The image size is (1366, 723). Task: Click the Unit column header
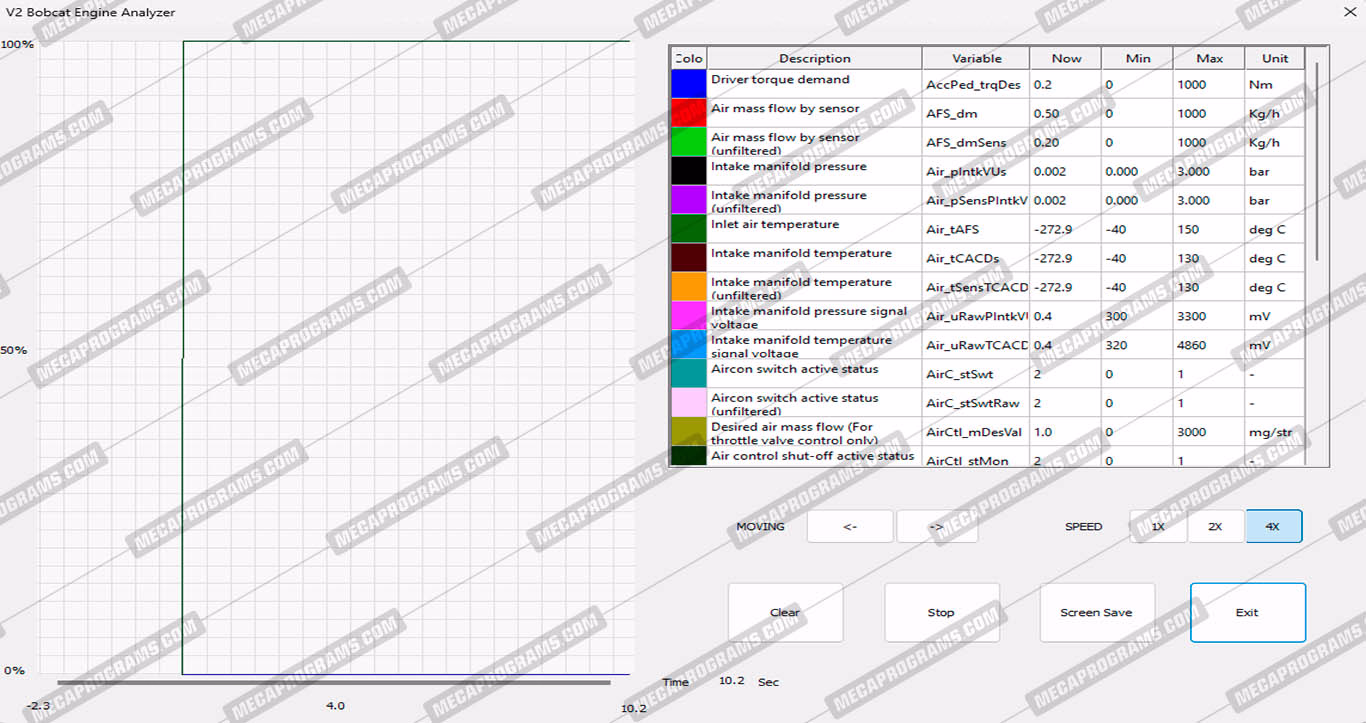[x=1275, y=58]
